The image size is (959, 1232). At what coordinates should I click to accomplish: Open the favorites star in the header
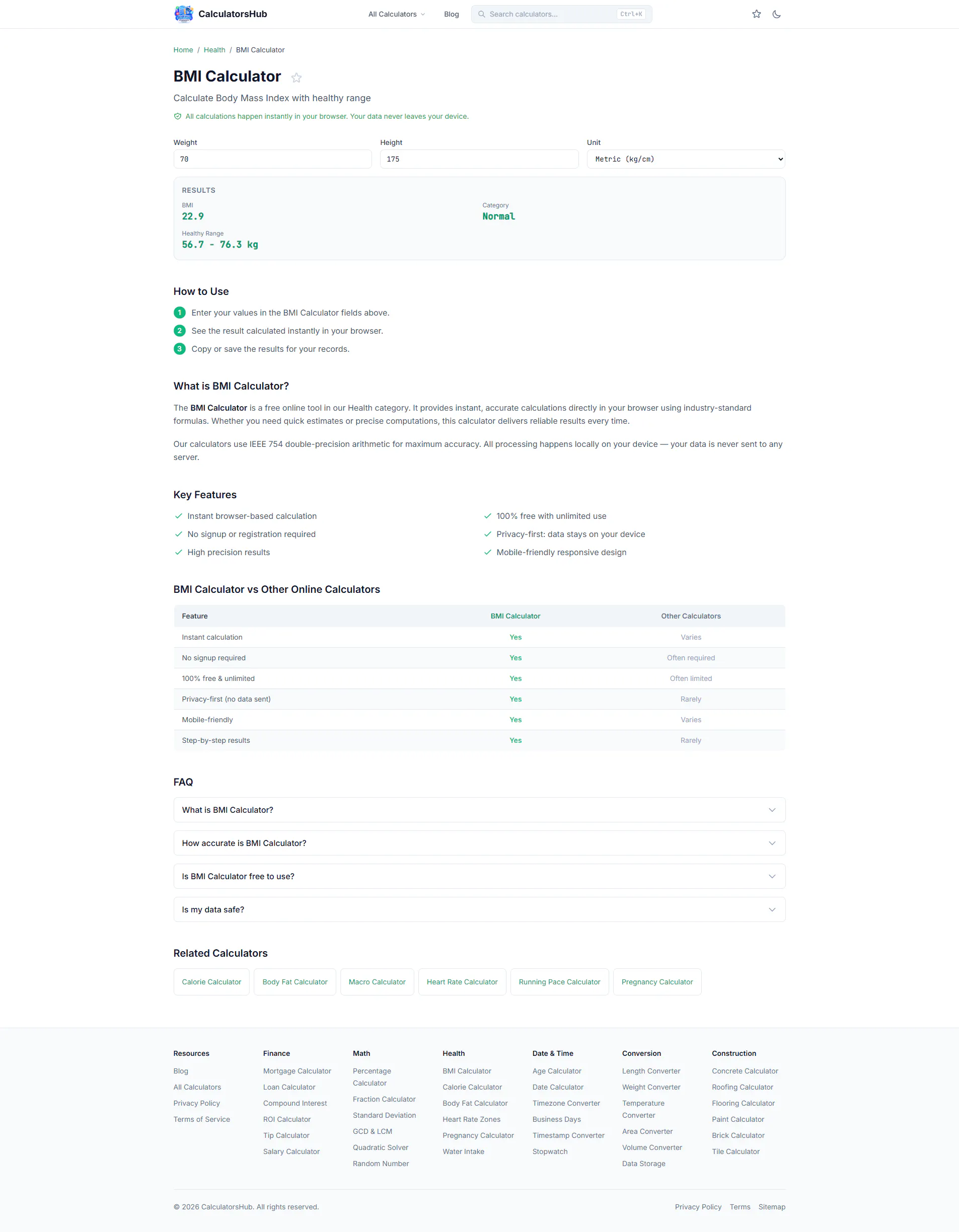(757, 14)
